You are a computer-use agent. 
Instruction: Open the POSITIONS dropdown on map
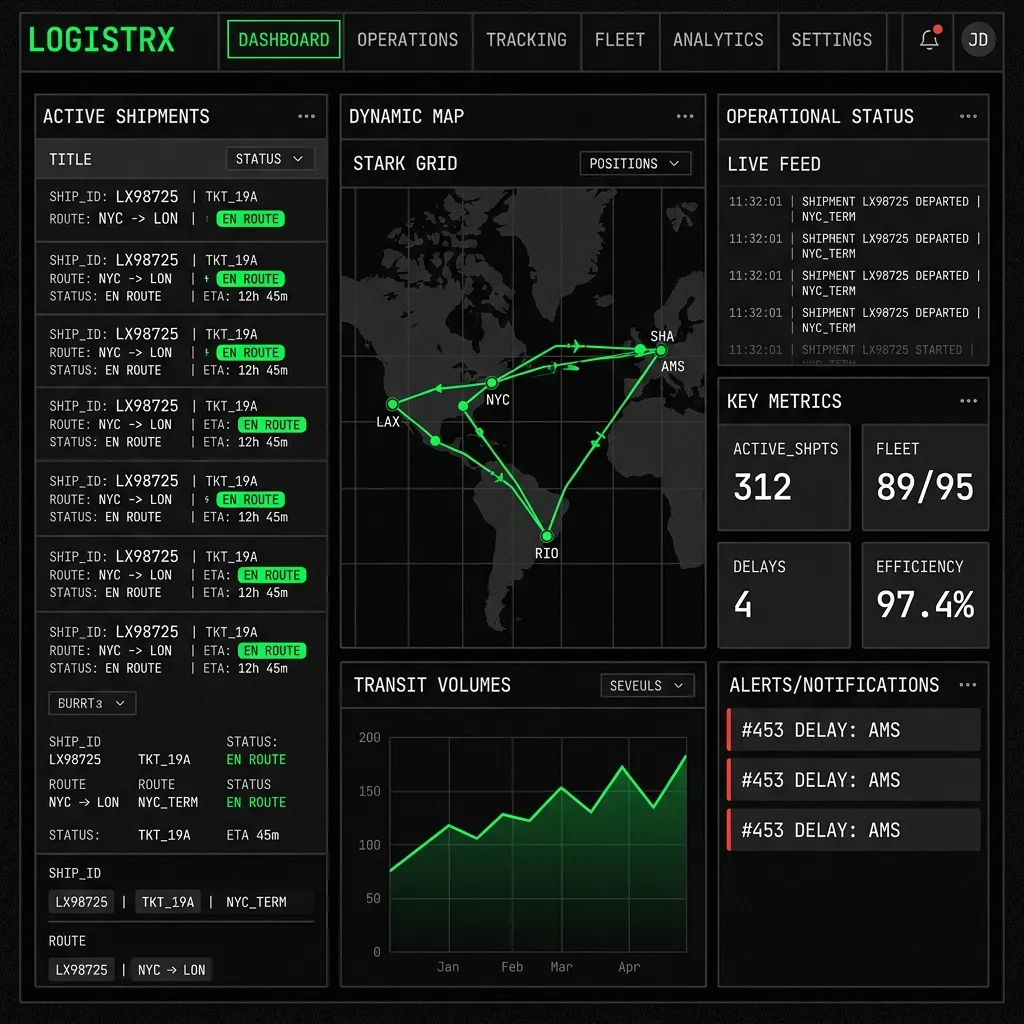635,164
